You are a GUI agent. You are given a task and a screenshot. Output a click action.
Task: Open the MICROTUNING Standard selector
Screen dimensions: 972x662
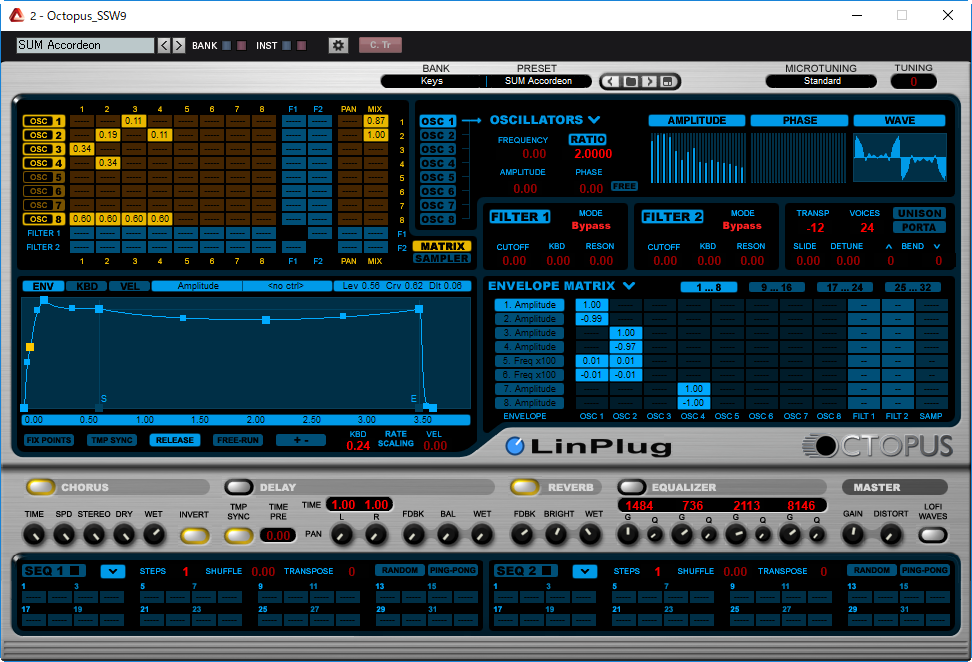(x=821, y=81)
